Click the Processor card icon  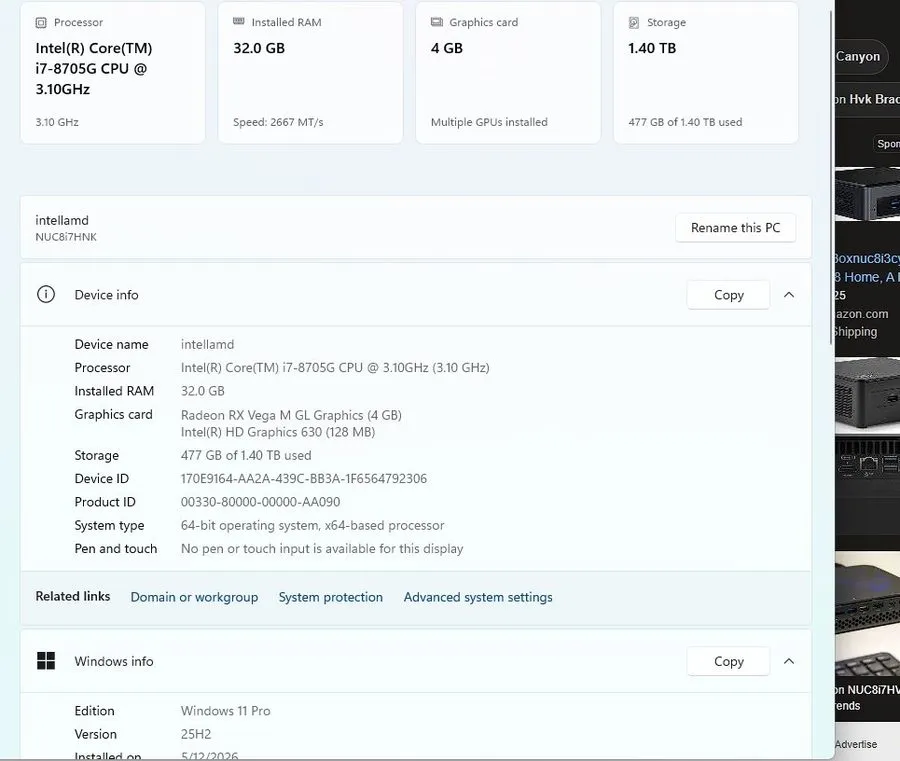41,22
